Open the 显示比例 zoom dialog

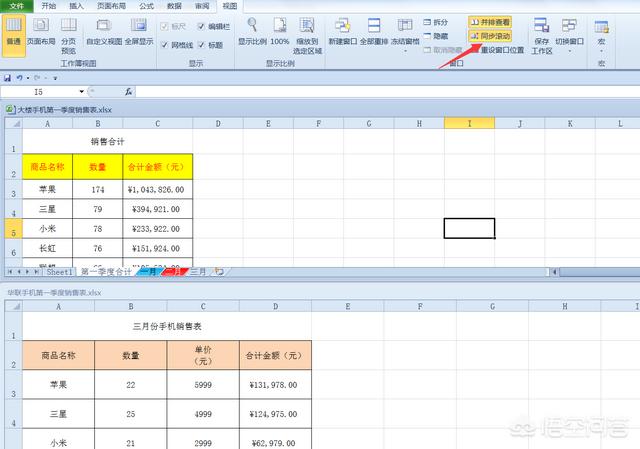click(252, 32)
